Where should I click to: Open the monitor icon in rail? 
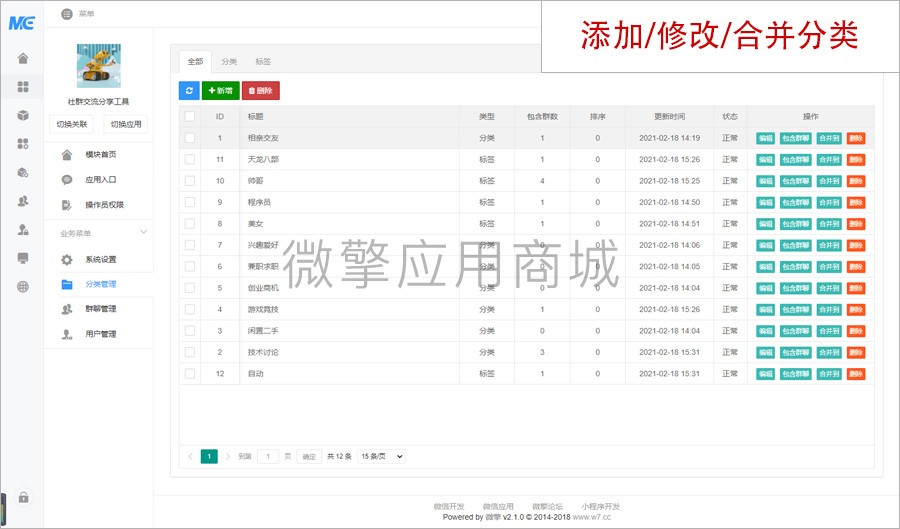tap(23, 258)
